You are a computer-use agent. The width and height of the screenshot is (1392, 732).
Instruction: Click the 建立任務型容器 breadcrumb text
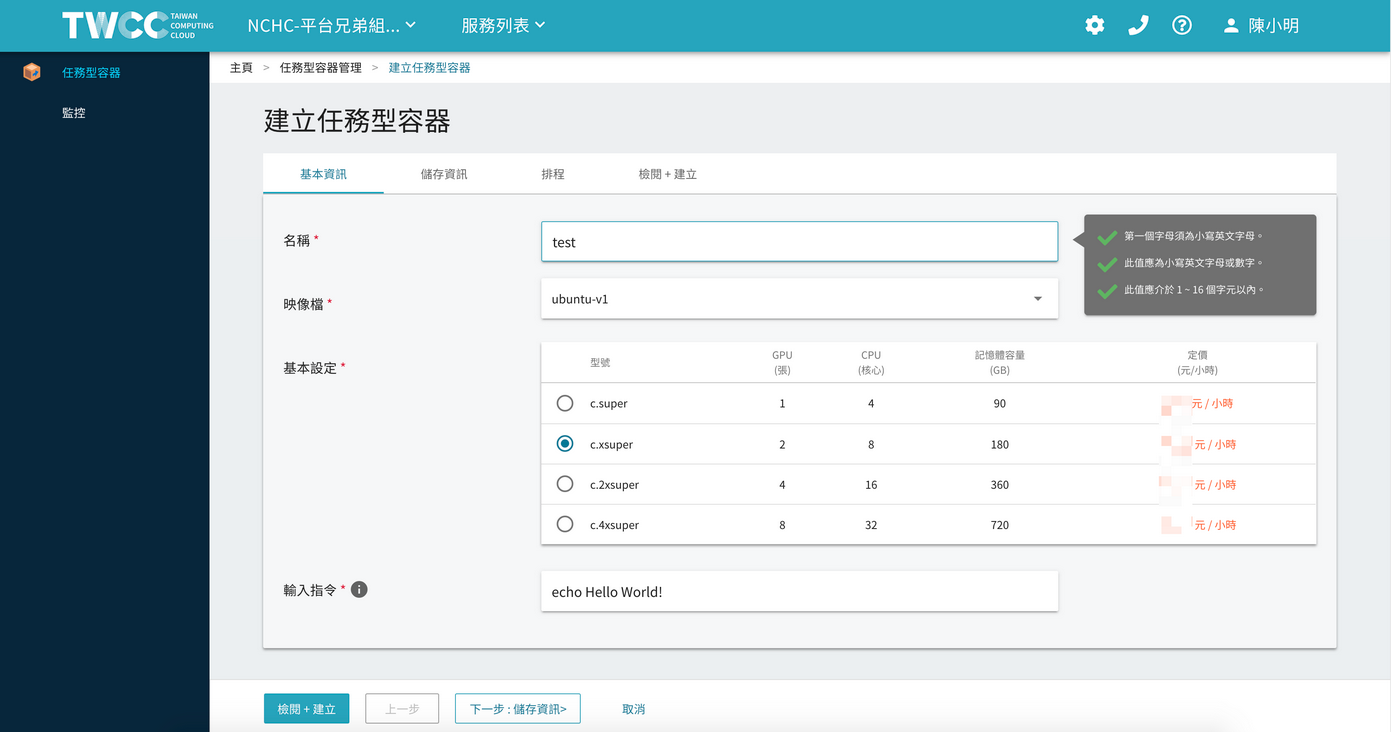429,68
